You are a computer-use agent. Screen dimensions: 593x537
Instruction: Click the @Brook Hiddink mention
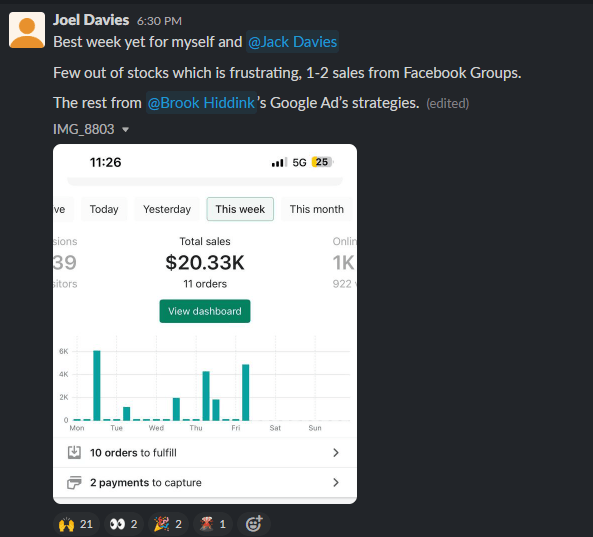(201, 103)
